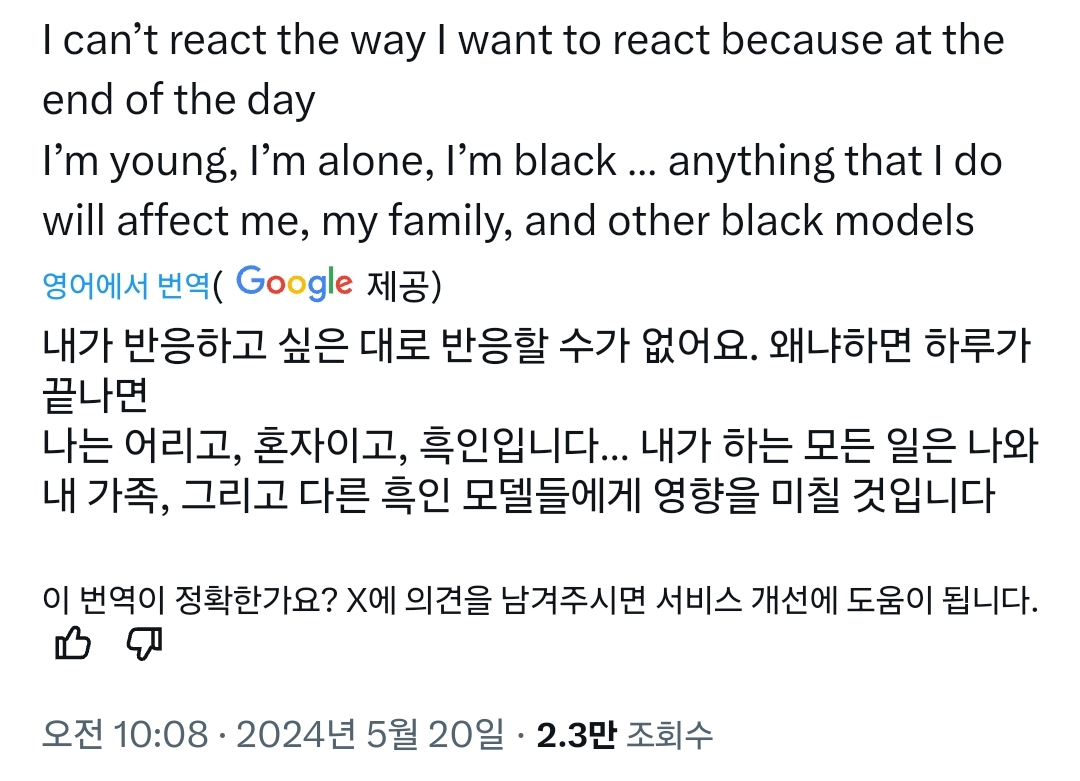The image size is (1080, 781).
Task: Click the Korean line starting '내 가족, 그리고'
Action: (518, 496)
